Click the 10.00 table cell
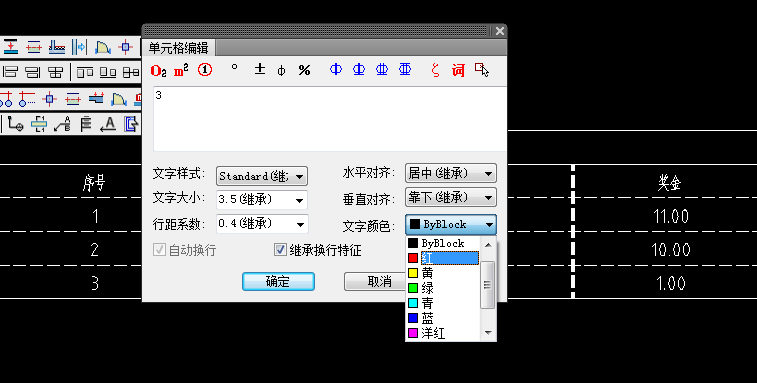The image size is (757, 383). pos(670,250)
